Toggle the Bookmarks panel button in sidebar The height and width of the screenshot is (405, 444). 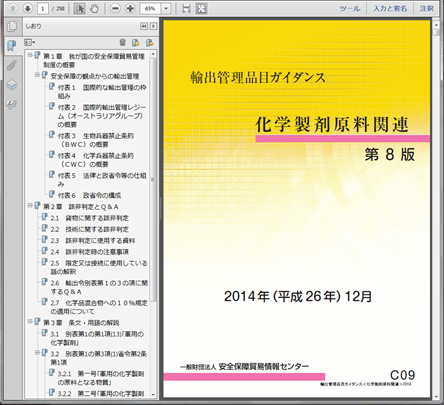pos(12,45)
